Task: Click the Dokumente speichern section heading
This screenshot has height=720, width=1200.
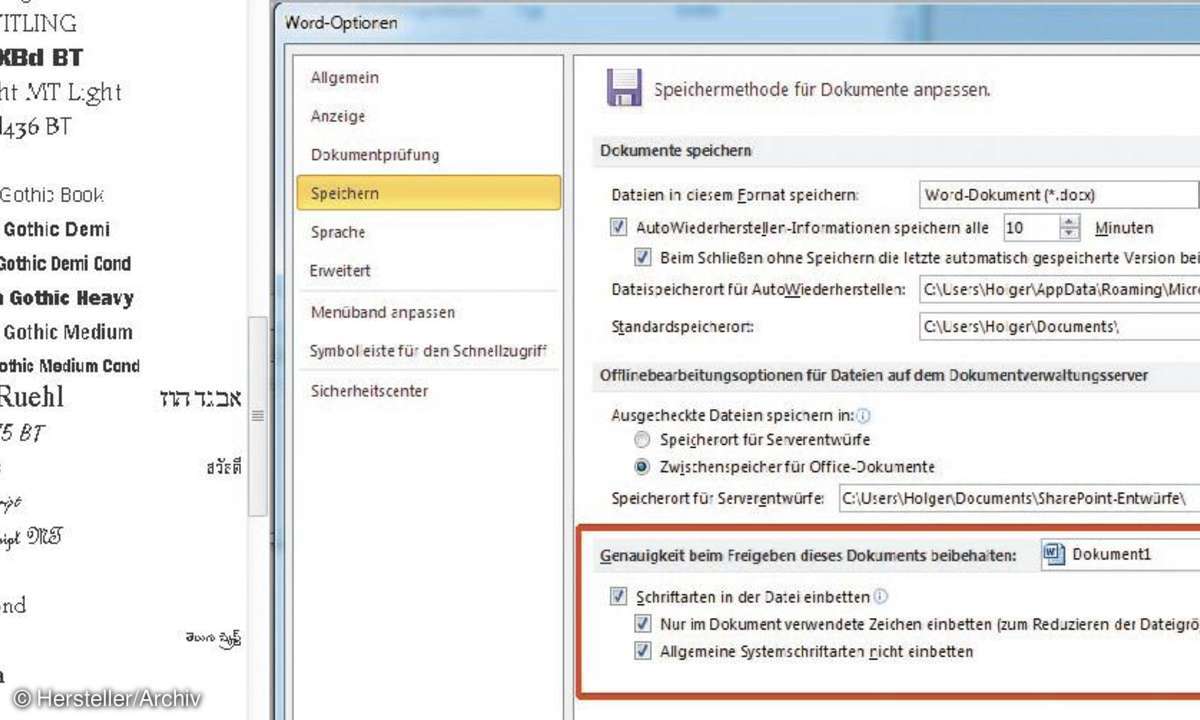Action: [675, 150]
